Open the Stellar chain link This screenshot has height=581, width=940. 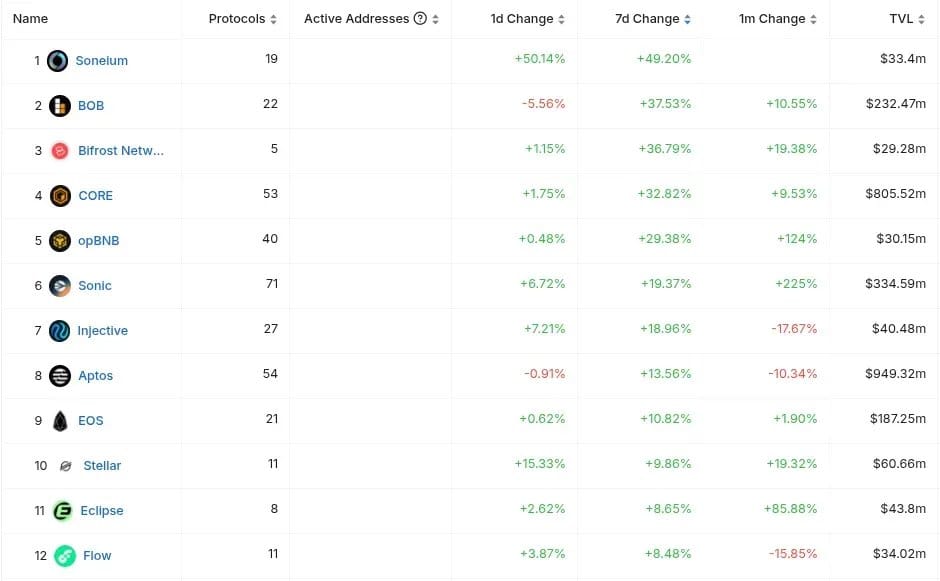pos(102,465)
